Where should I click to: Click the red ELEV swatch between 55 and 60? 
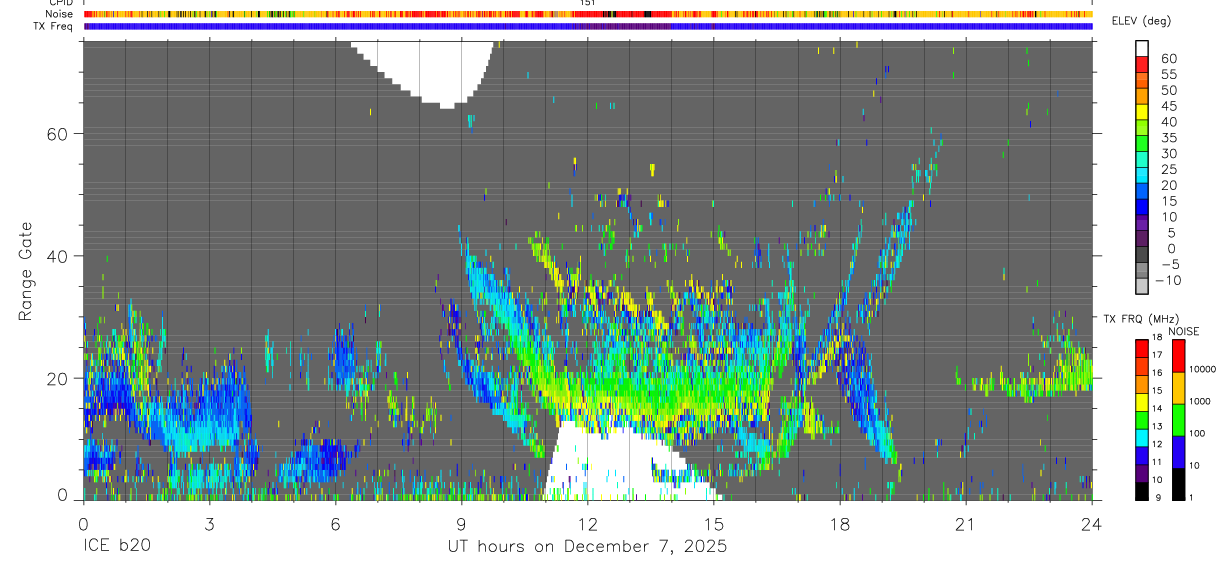[1142, 66]
